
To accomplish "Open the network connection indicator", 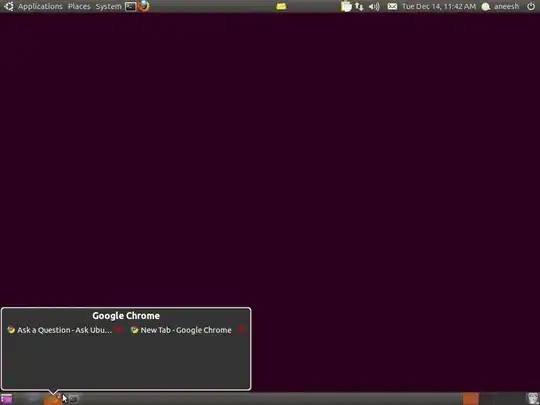I will click(x=359, y=6).
